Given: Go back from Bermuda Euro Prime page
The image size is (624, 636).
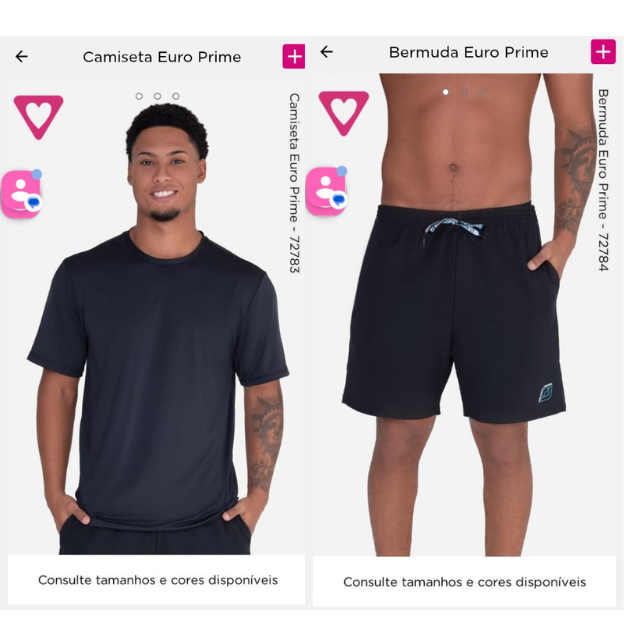Looking at the screenshot, I should 327,52.
